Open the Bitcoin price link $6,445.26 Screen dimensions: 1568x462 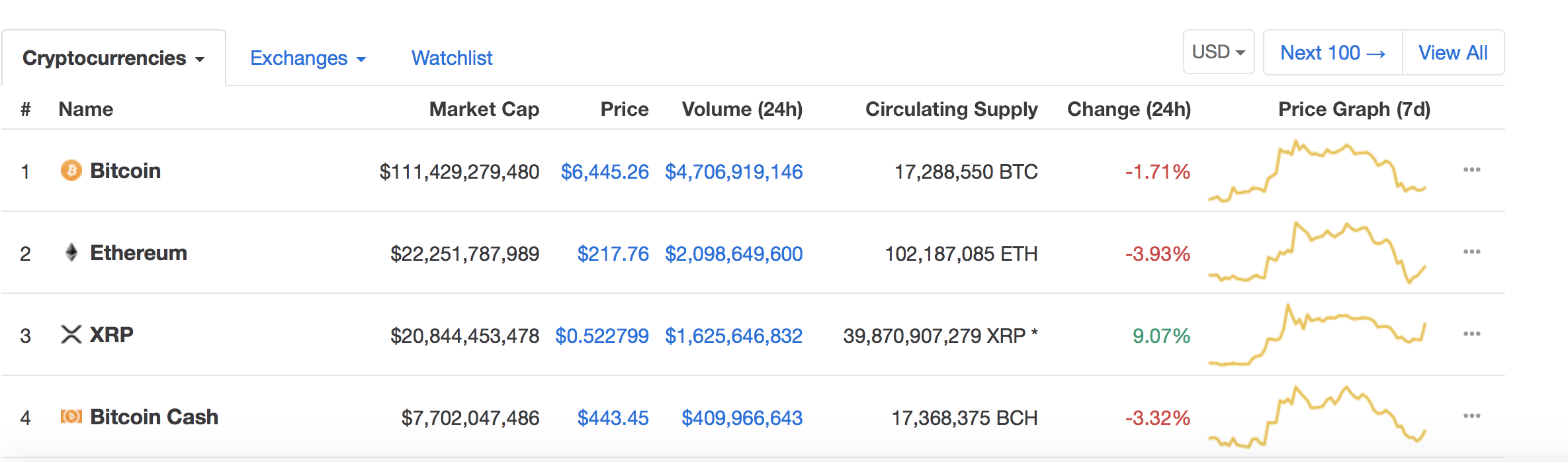click(605, 172)
